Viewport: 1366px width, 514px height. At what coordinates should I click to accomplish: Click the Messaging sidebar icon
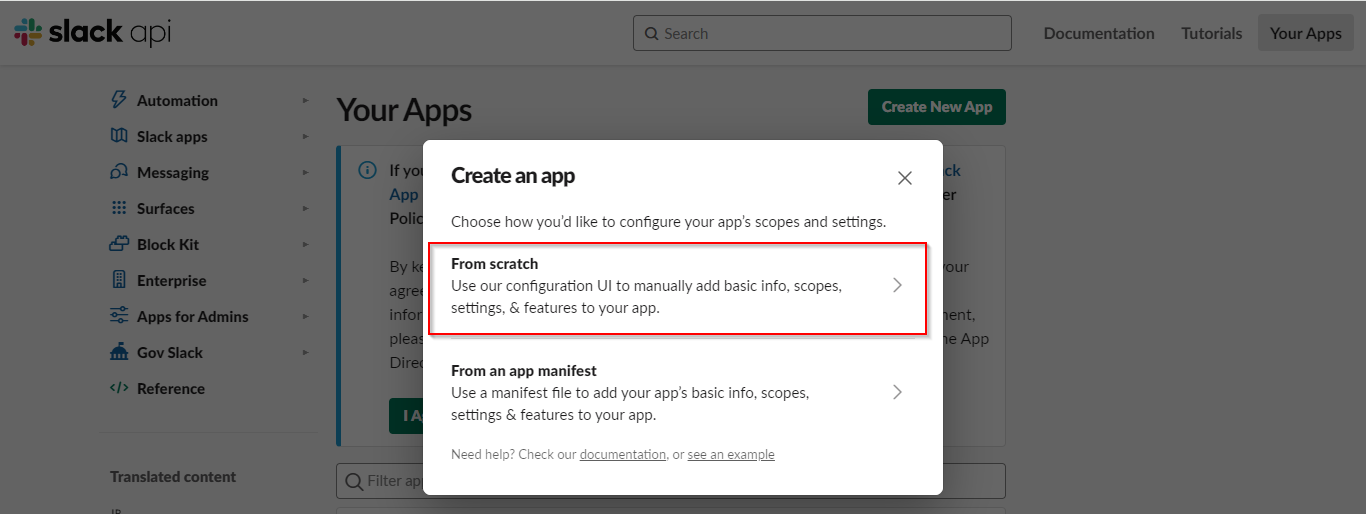[119, 172]
